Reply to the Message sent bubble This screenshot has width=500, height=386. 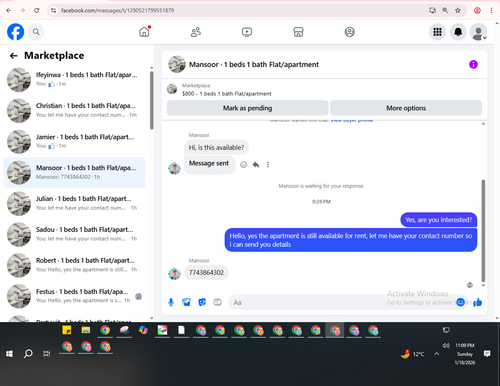pos(256,164)
